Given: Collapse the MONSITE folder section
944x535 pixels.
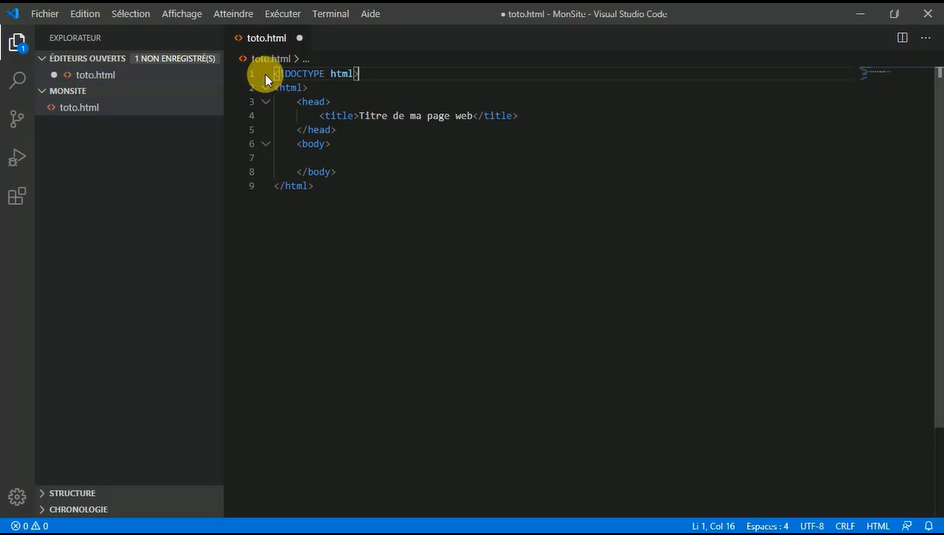Looking at the screenshot, I should pyautogui.click(x=68, y=91).
